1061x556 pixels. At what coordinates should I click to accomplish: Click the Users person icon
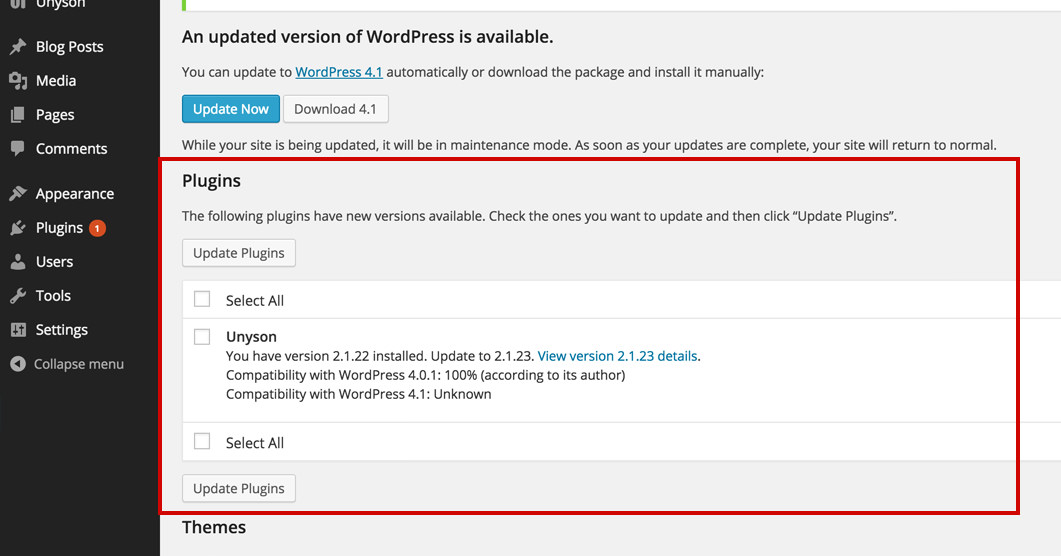tap(18, 262)
